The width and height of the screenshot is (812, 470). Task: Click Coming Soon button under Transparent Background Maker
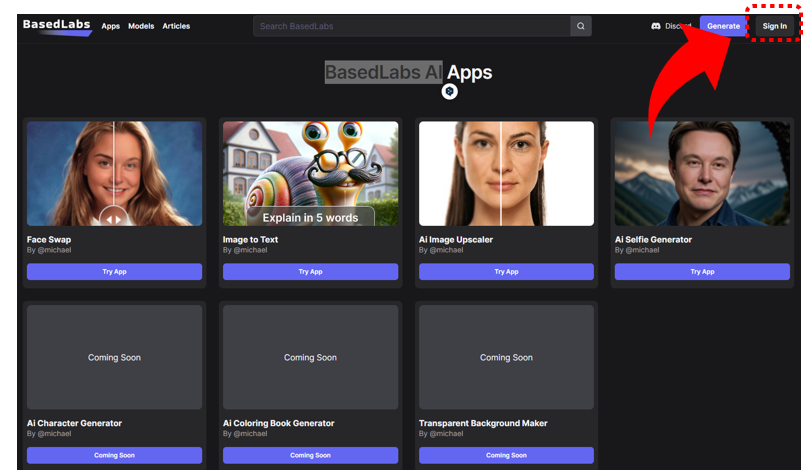point(506,456)
